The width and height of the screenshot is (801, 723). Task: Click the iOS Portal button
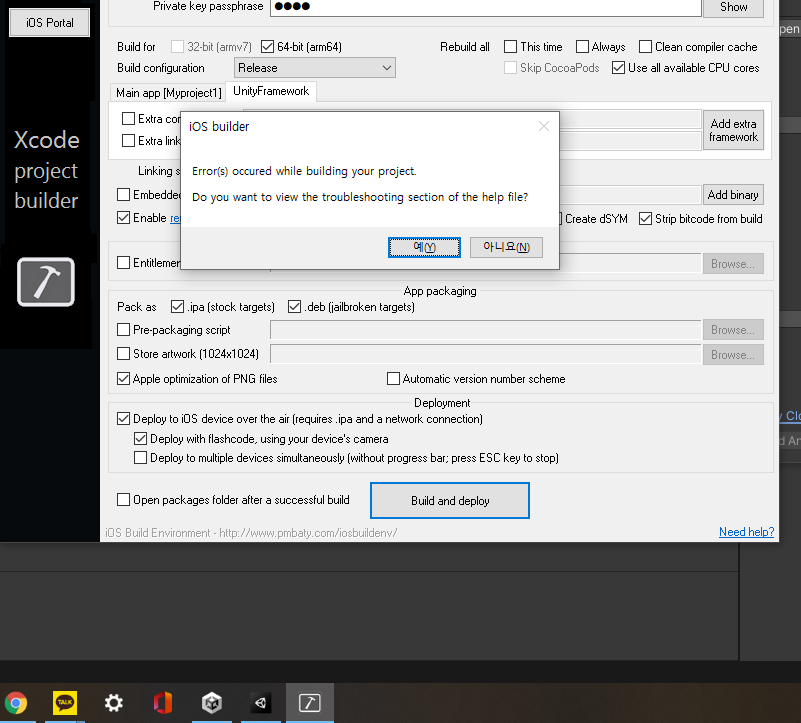tap(50, 22)
